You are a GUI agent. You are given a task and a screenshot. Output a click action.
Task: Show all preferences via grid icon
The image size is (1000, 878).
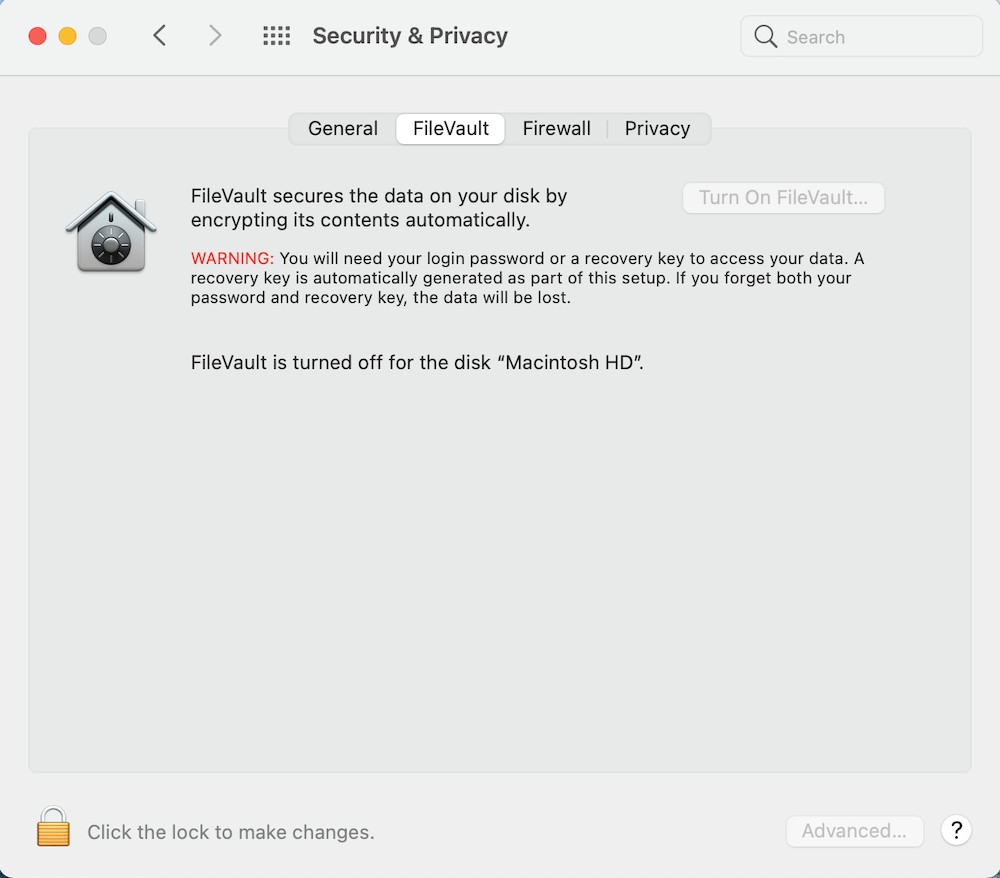[276, 36]
